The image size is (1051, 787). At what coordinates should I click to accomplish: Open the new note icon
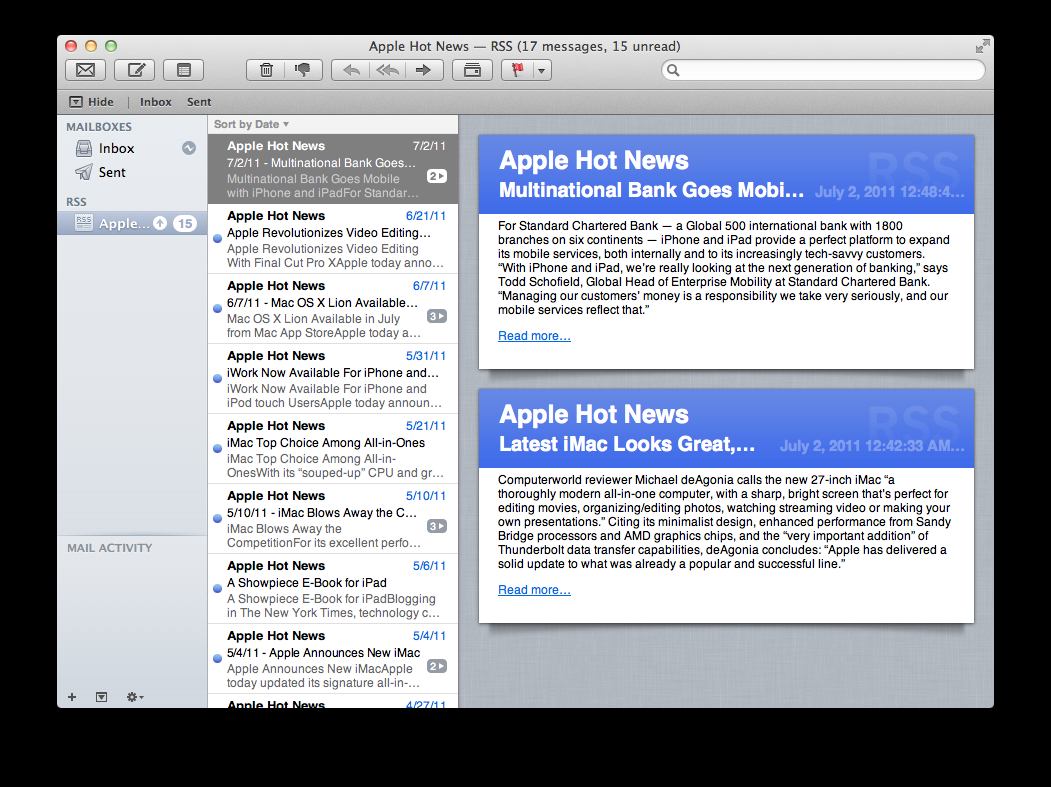coord(184,70)
